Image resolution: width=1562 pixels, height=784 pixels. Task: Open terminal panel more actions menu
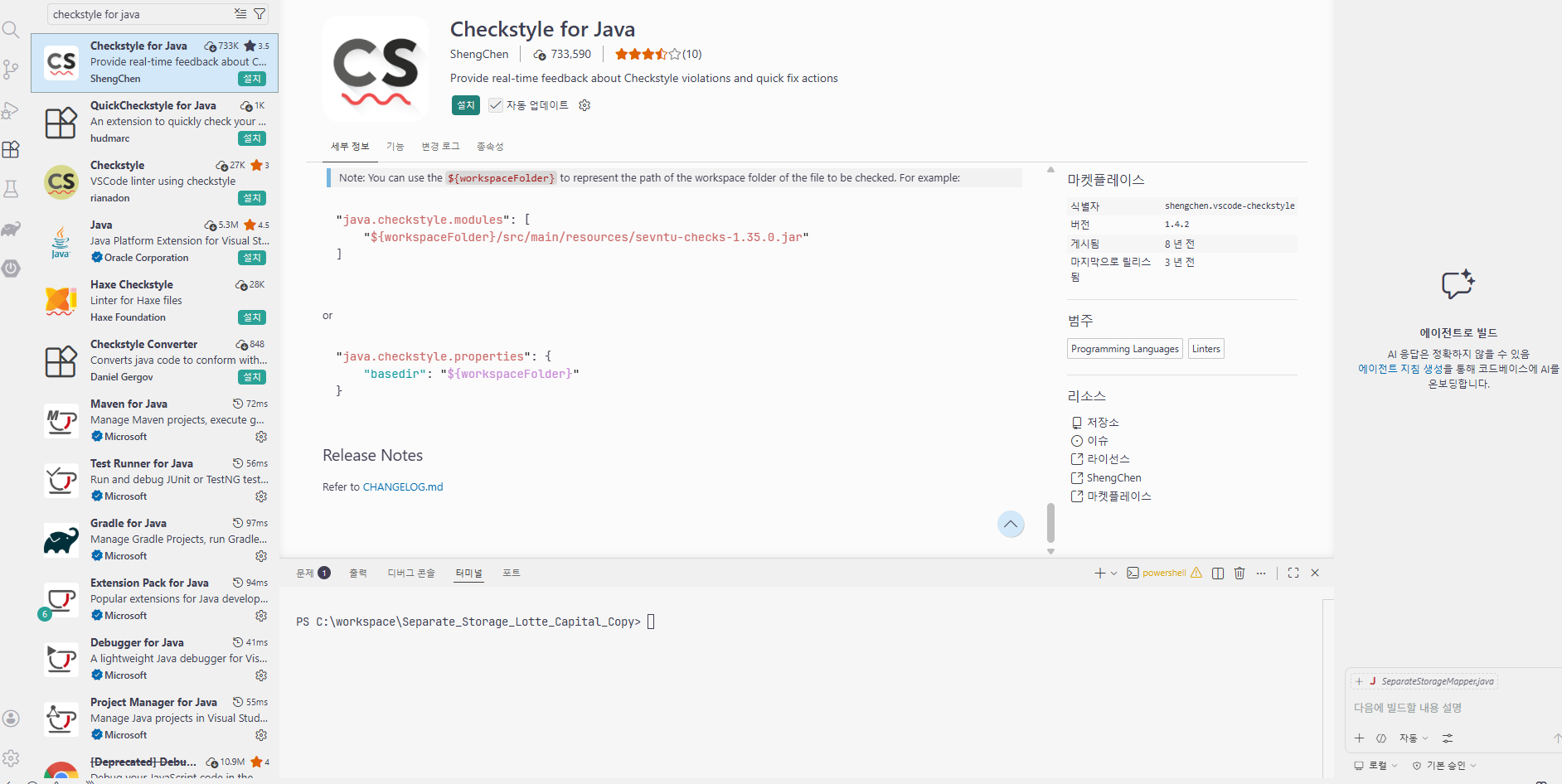[1261, 573]
